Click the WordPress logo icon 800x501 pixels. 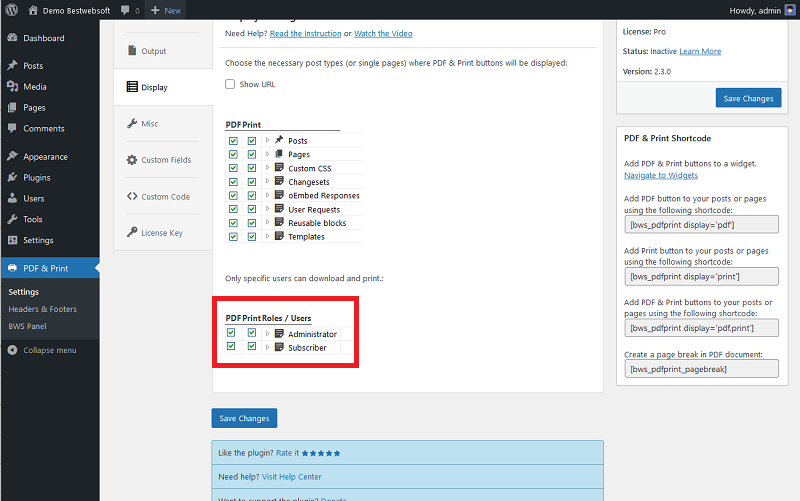(12, 10)
